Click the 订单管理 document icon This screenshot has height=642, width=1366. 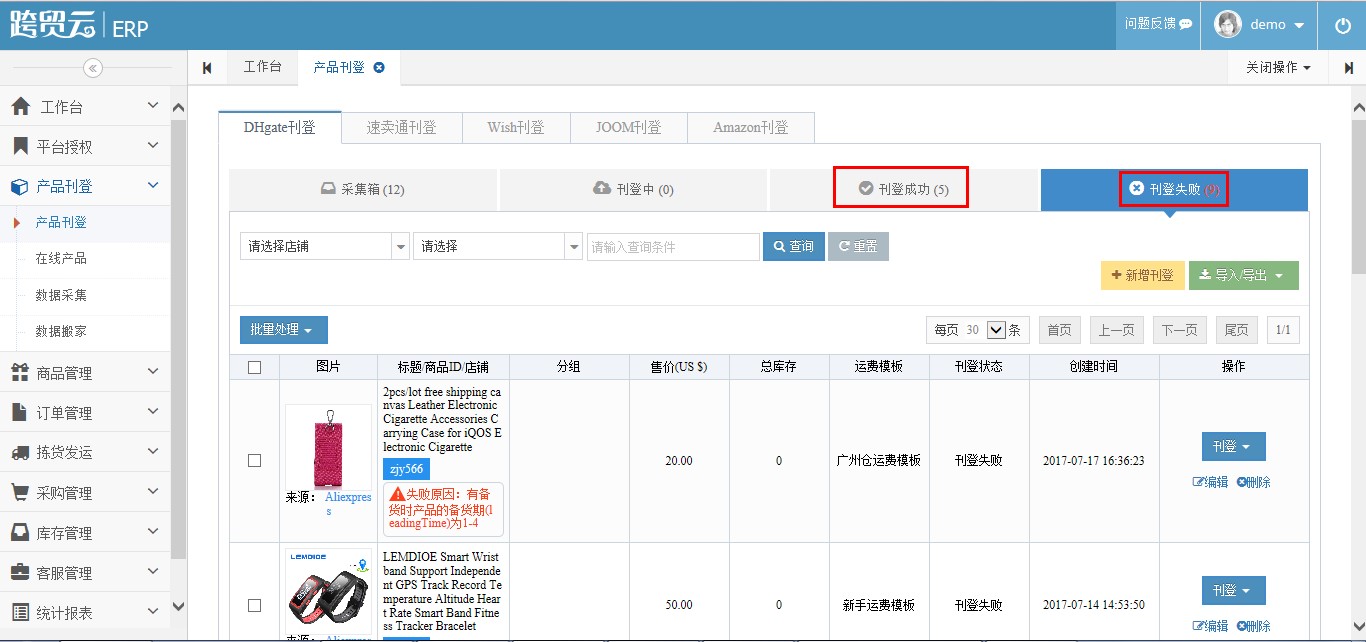click(x=20, y=412)
